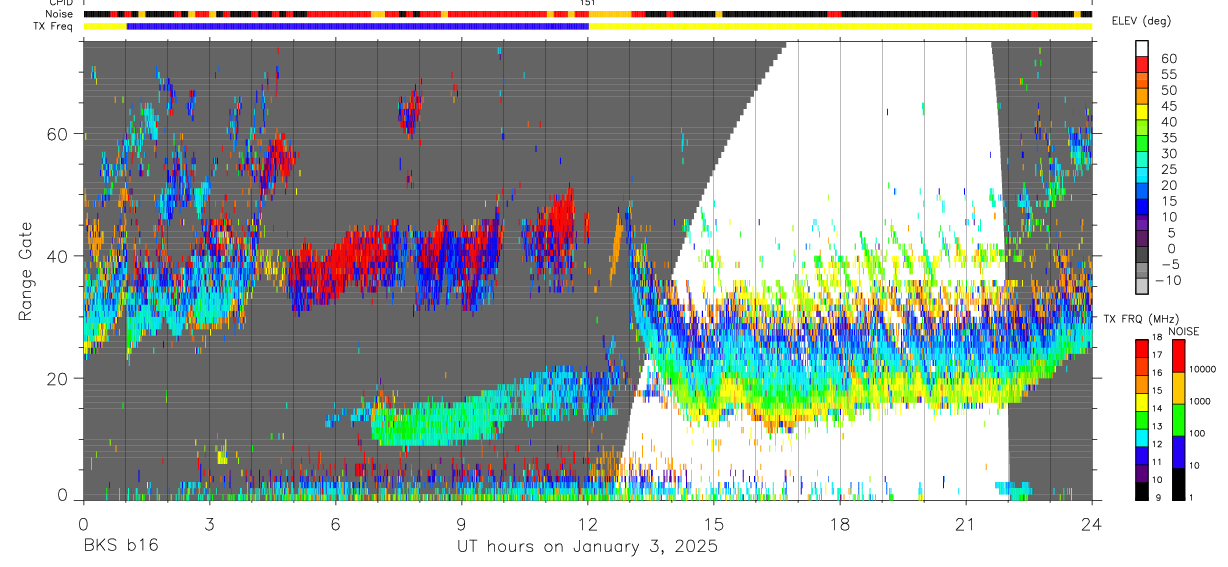Pick the amber swatch in NOISE colorbar
1228x567 pixels.
tap(1179, 386)
